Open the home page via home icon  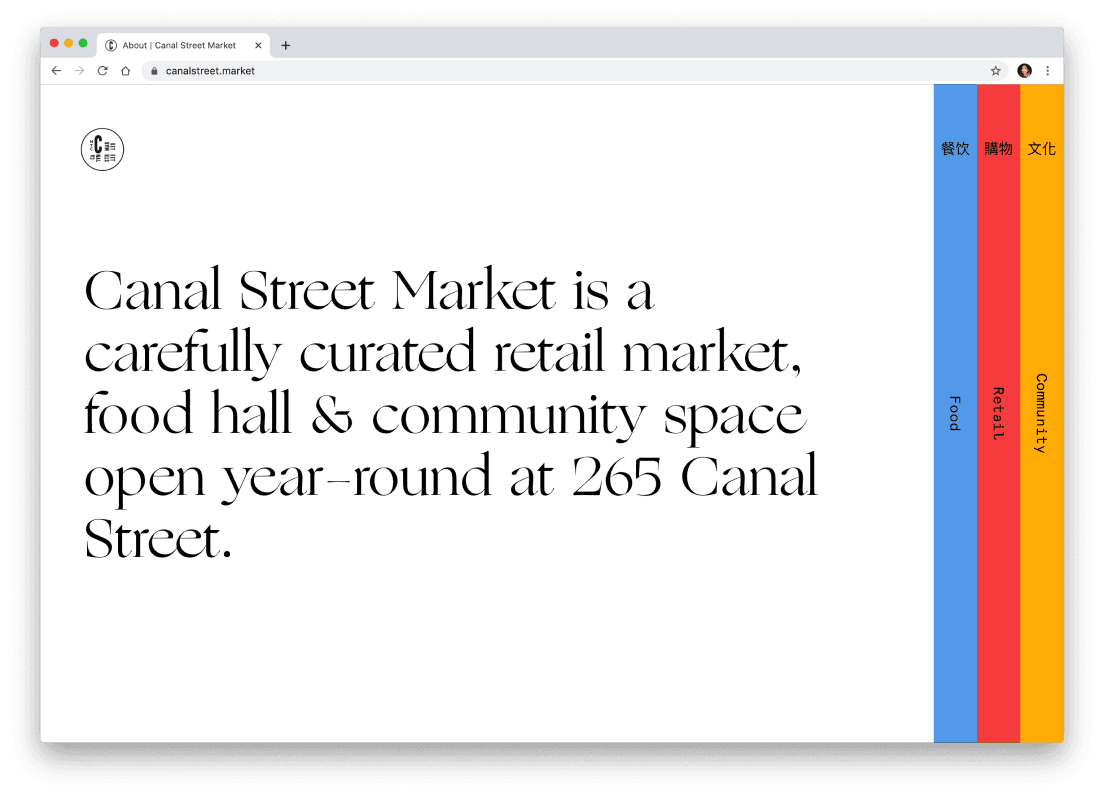click(126, 71)
